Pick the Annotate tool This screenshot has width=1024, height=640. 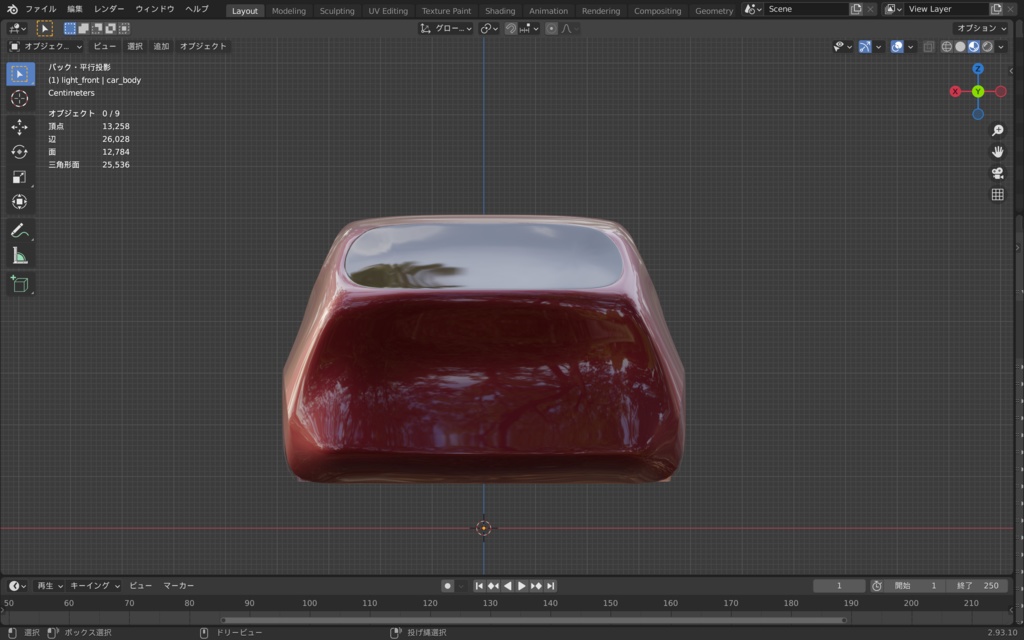click(x=20, y=230)
